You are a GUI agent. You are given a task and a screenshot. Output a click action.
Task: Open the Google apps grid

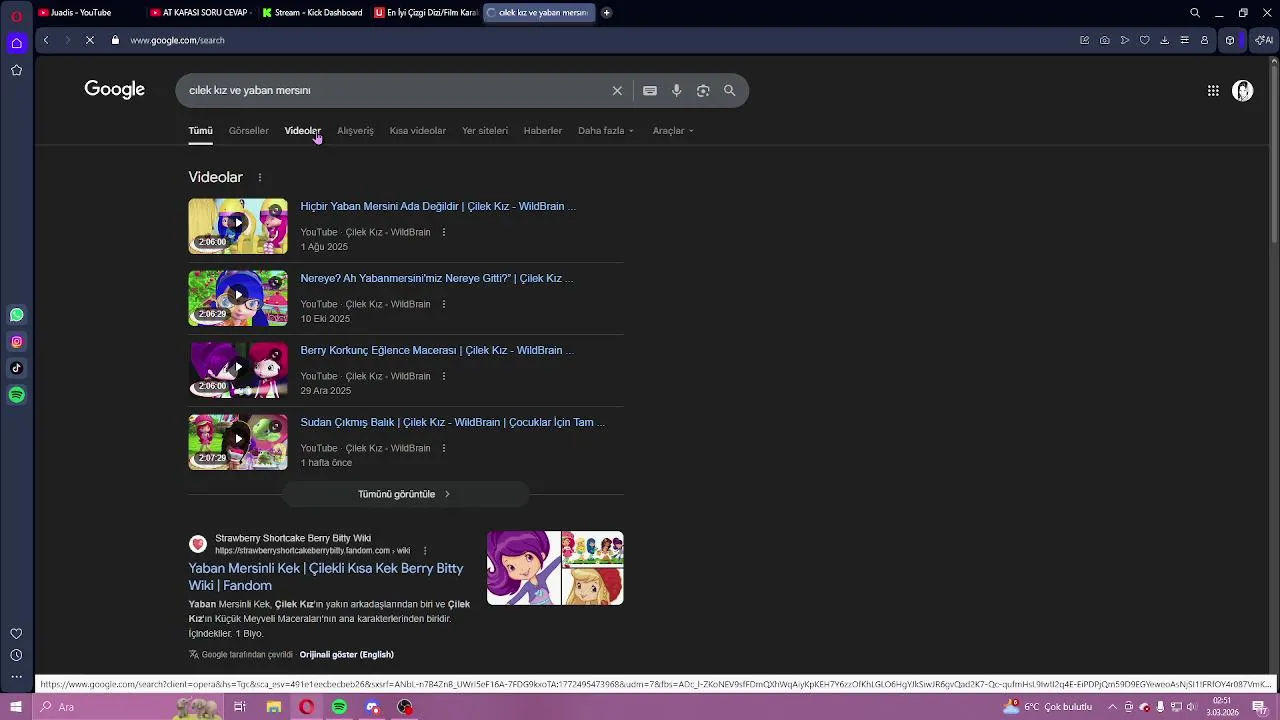point(1213,91)
